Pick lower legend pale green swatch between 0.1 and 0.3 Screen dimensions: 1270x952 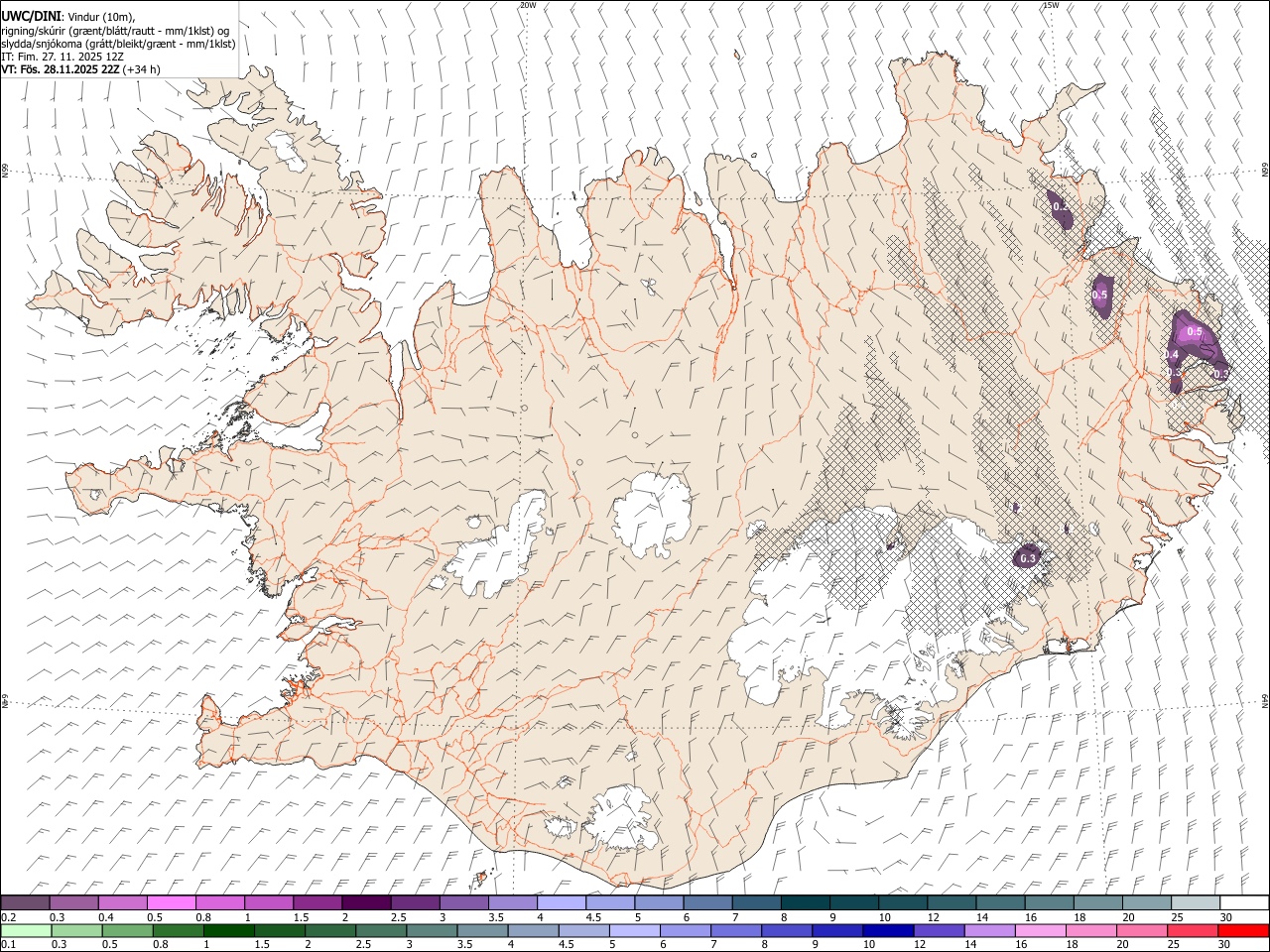tap(26, 930)
